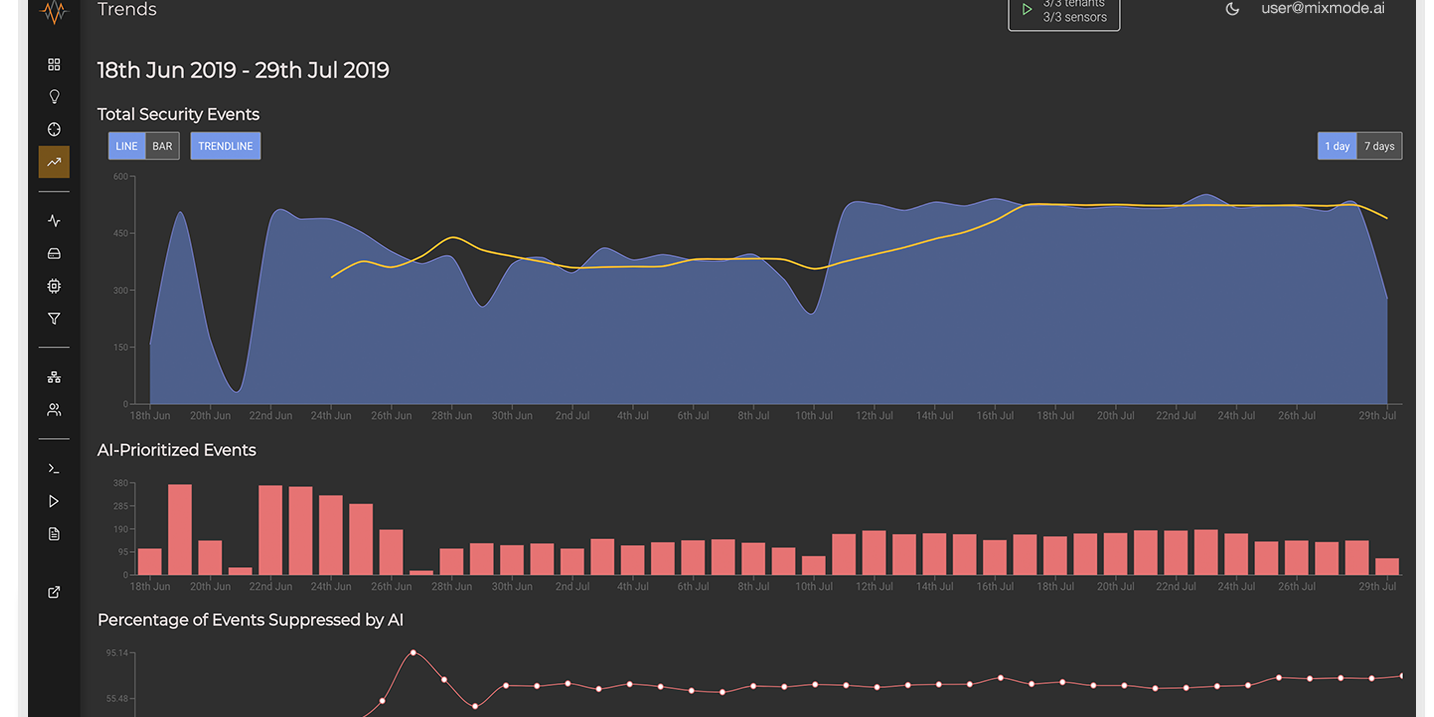Open the activity pulse icon
The width and height of the screenshot is (1434, 717).
pyautogui.click(x=54, y=221)
